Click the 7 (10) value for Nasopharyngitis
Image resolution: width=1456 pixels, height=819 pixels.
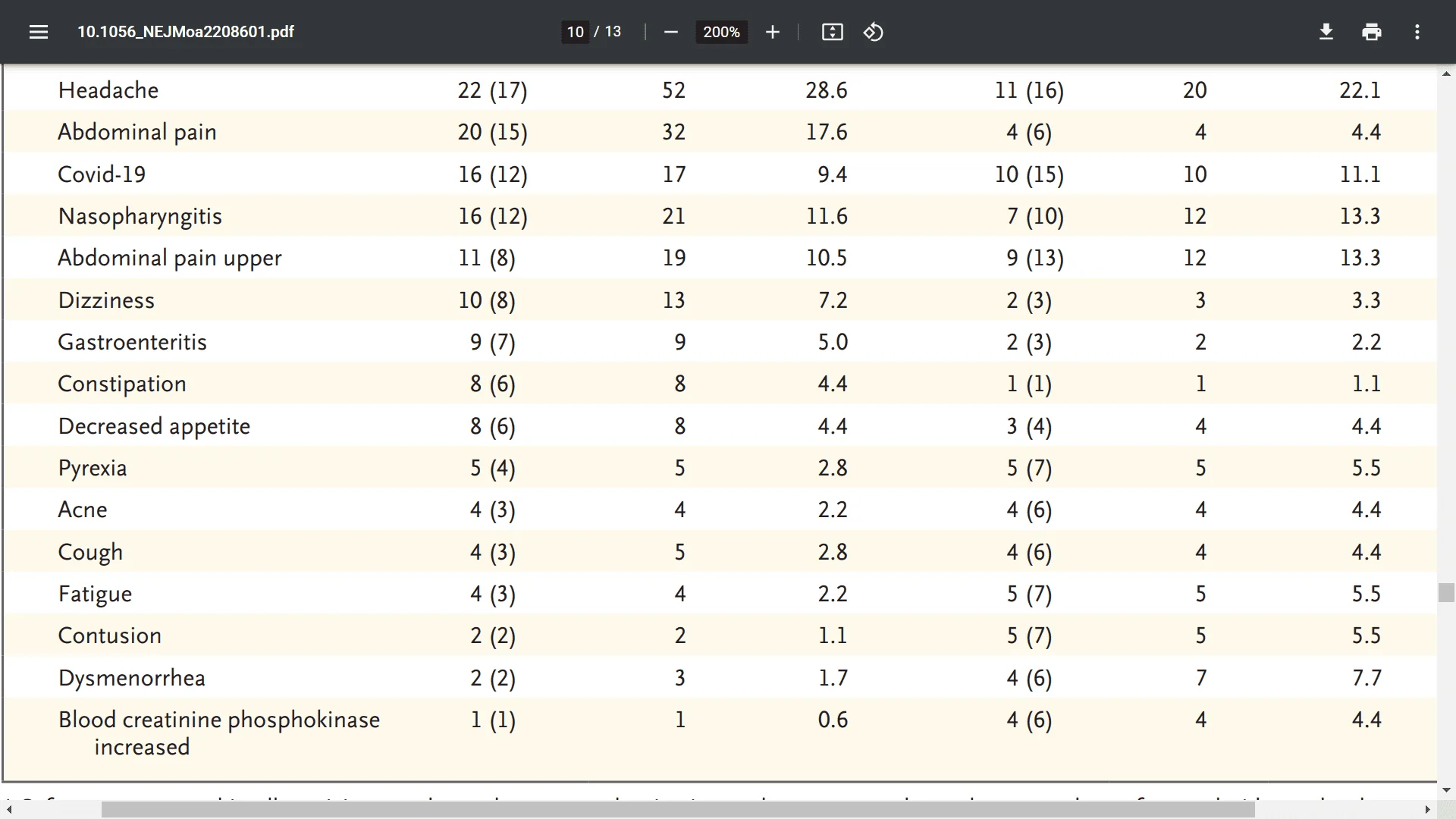[x=1035, y=216]
